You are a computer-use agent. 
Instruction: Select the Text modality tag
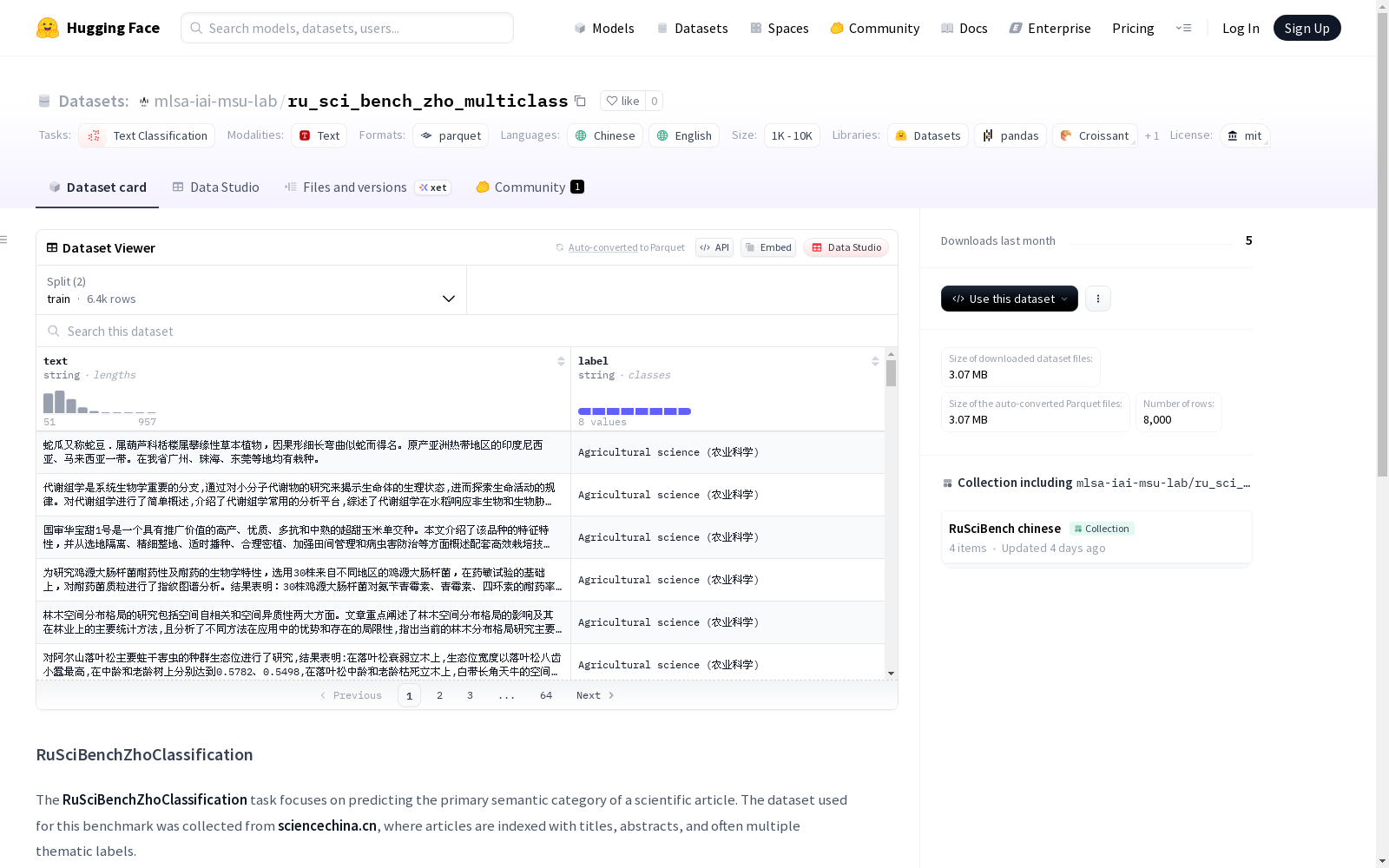(319, 135)
